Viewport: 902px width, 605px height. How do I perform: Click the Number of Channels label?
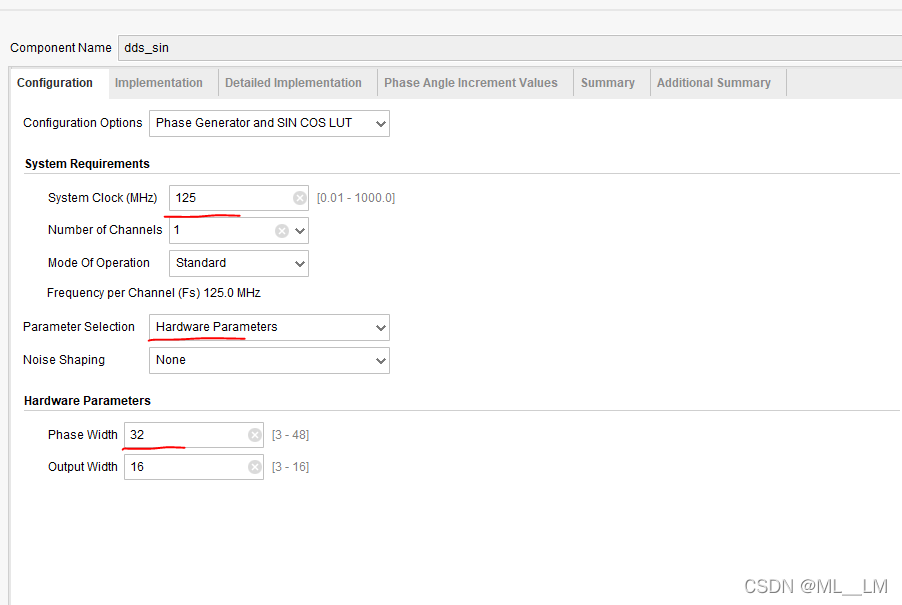(x=105, y=230)
